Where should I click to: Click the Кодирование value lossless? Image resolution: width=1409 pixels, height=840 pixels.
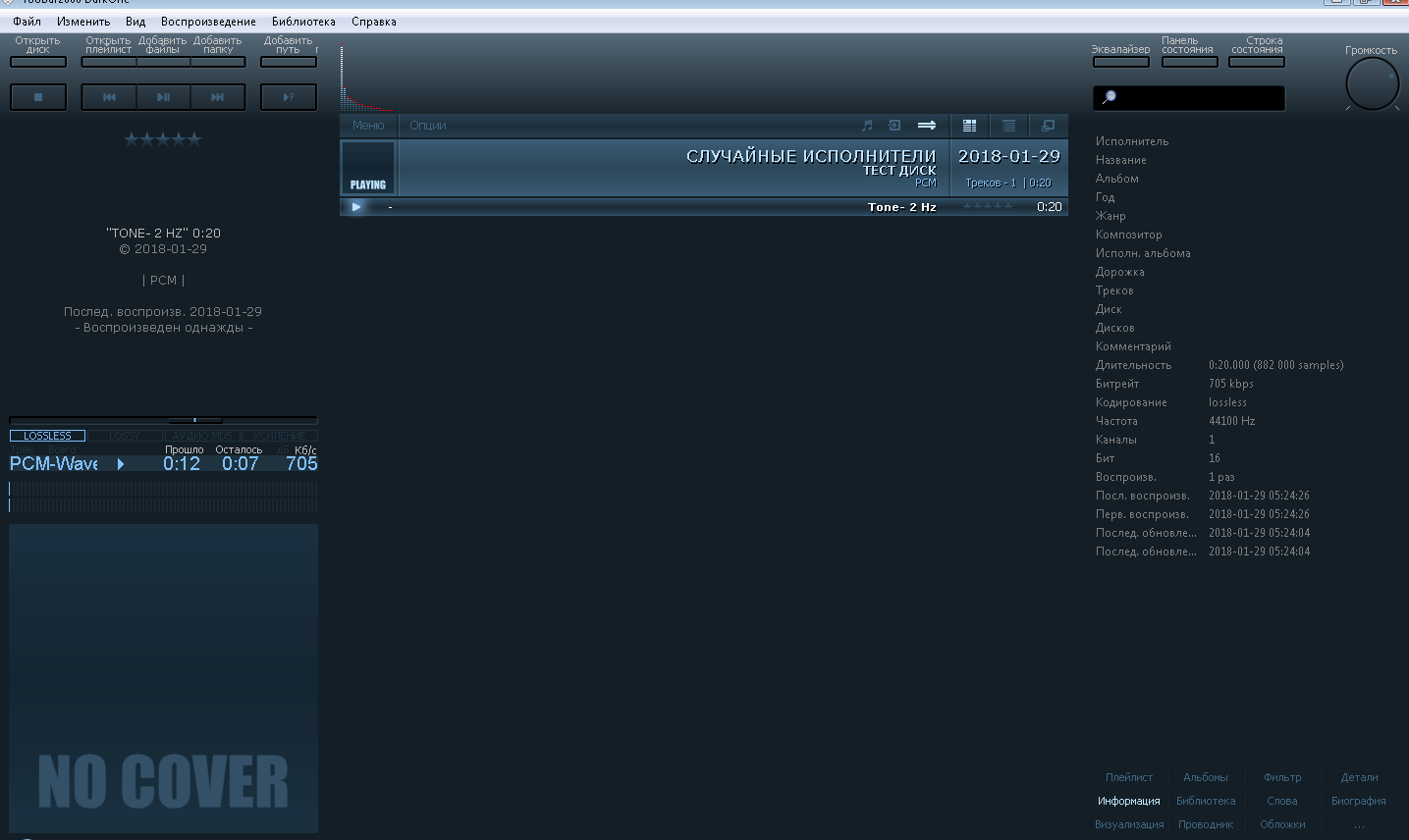coord(1227,402)
